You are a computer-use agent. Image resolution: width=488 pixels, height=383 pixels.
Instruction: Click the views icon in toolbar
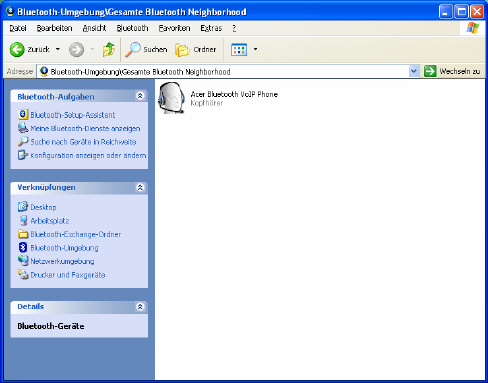click(x=239, y=50)
